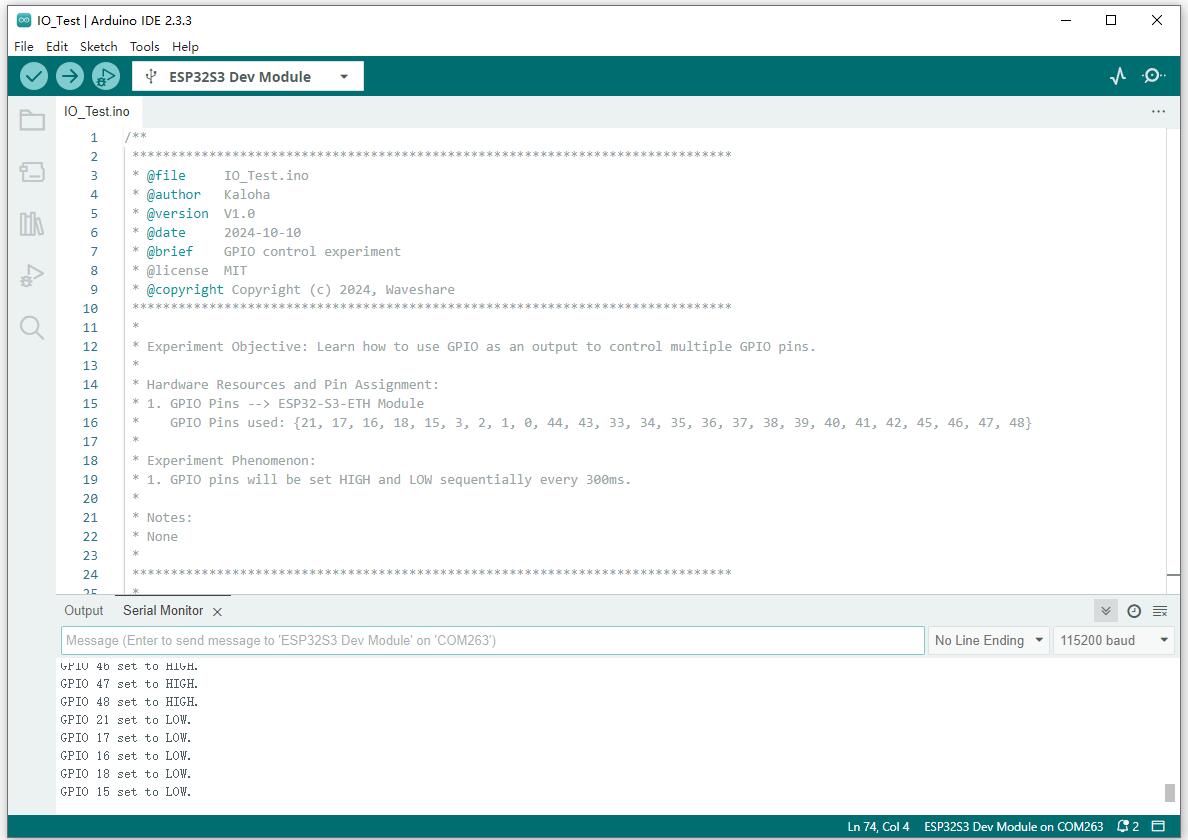Image resolution: width=1188 pixels, height=840 pixels.
Task: Click the serial message input field
Action: point(492,640)
